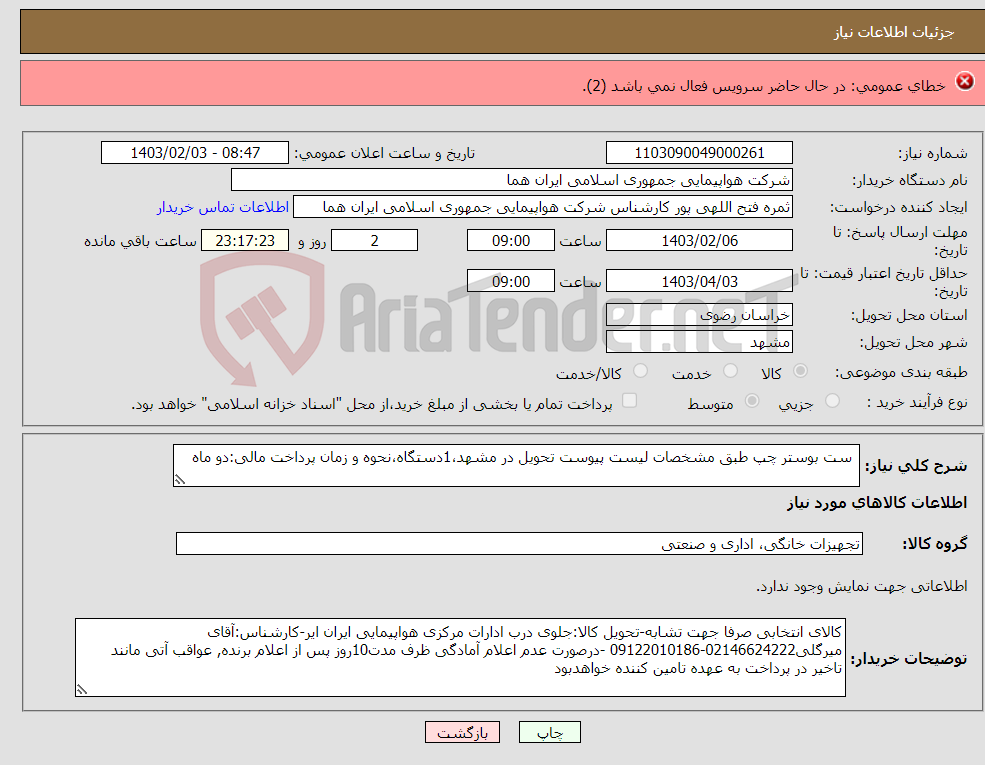This screenshot has width=985, height=765.
Task: Click the شرح کلی نیاز description textarea
Action: pos(516,465)
